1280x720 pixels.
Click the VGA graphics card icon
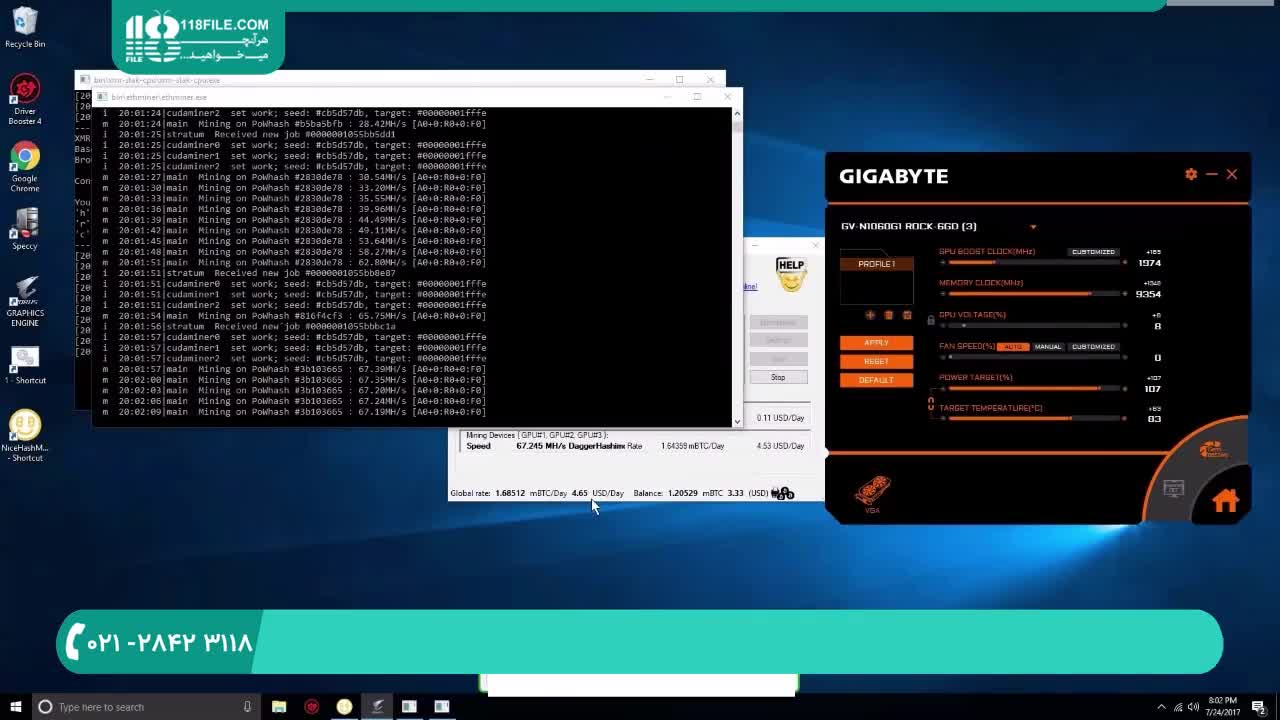[x=872, y=492]
